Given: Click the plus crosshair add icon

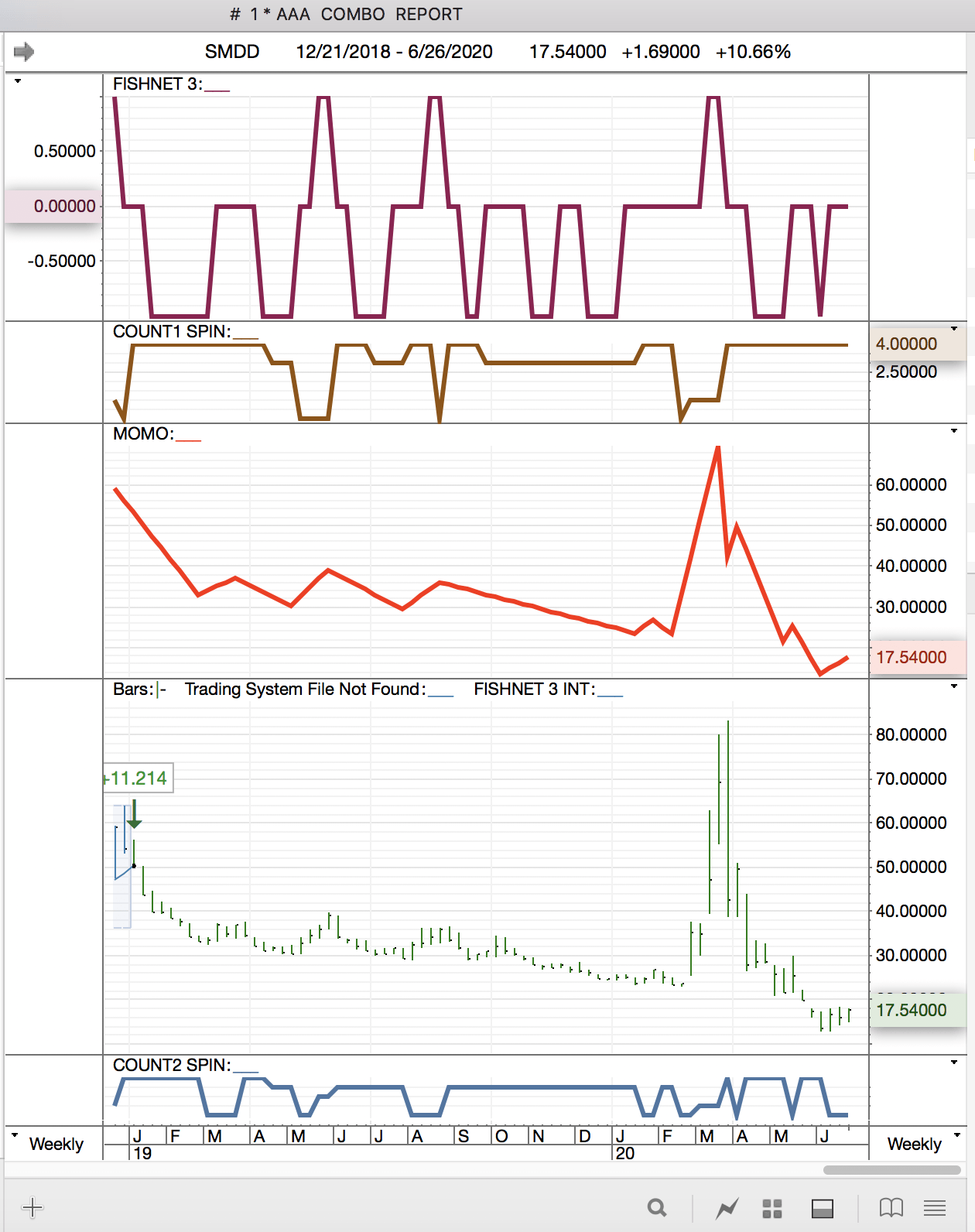Looking at the screenshot, I should coord(32,1207).
